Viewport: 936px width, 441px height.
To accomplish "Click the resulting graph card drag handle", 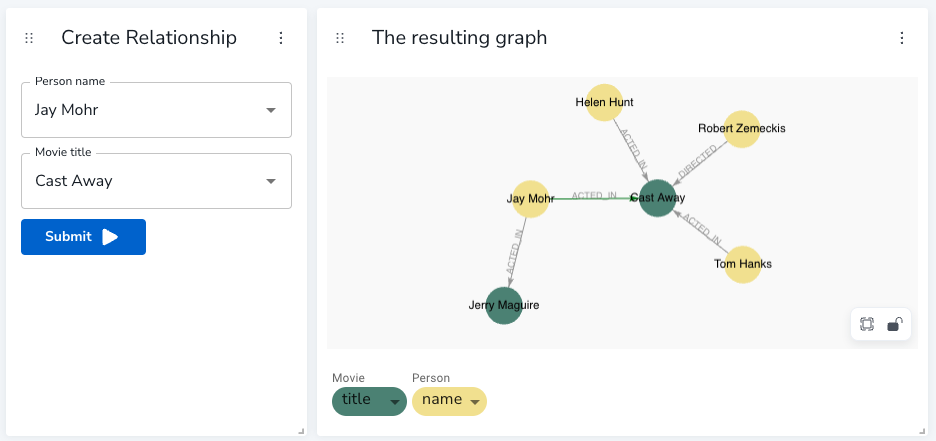I will tap(340, 38).
